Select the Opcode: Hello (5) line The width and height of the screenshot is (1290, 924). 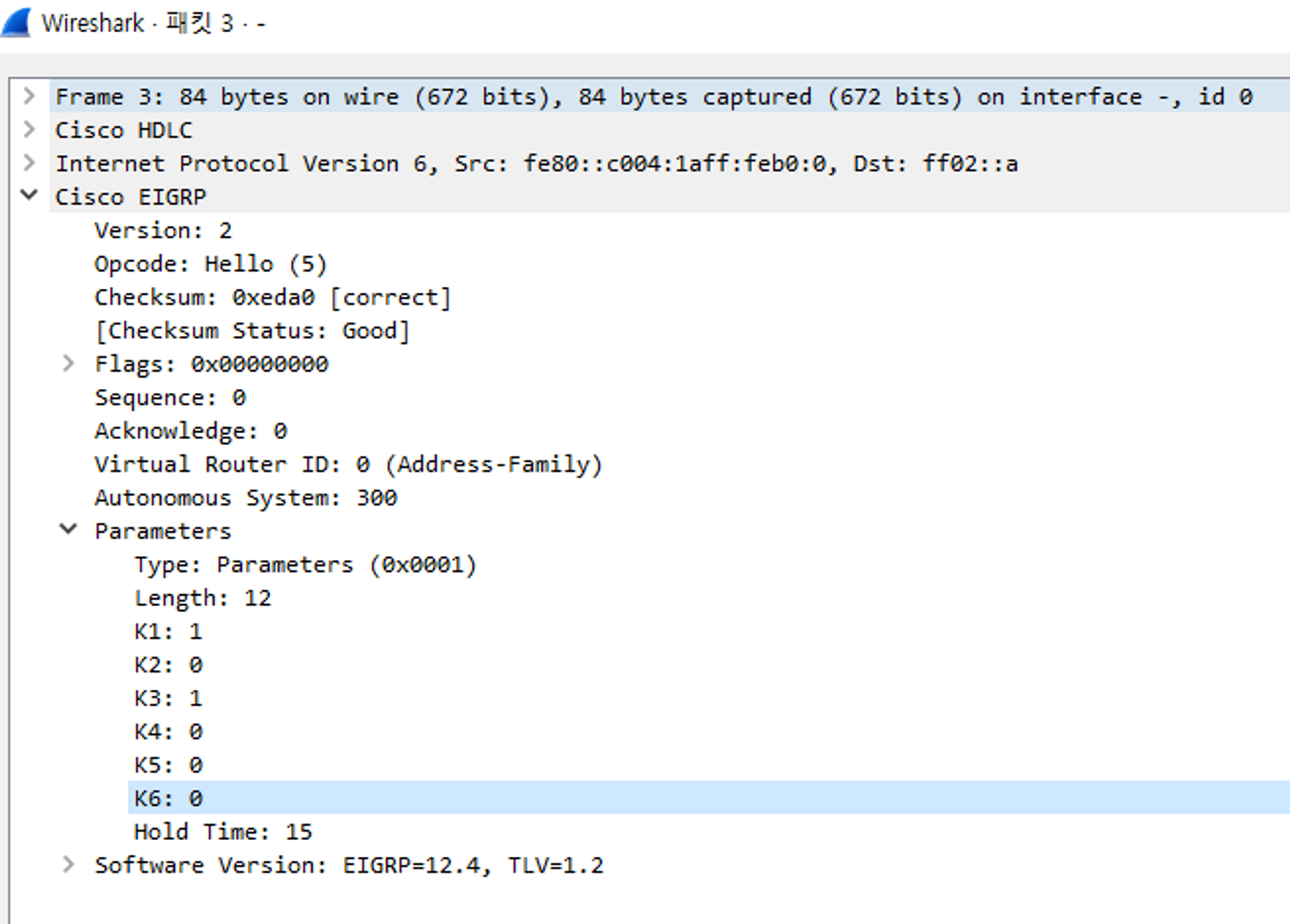point(210,264)
